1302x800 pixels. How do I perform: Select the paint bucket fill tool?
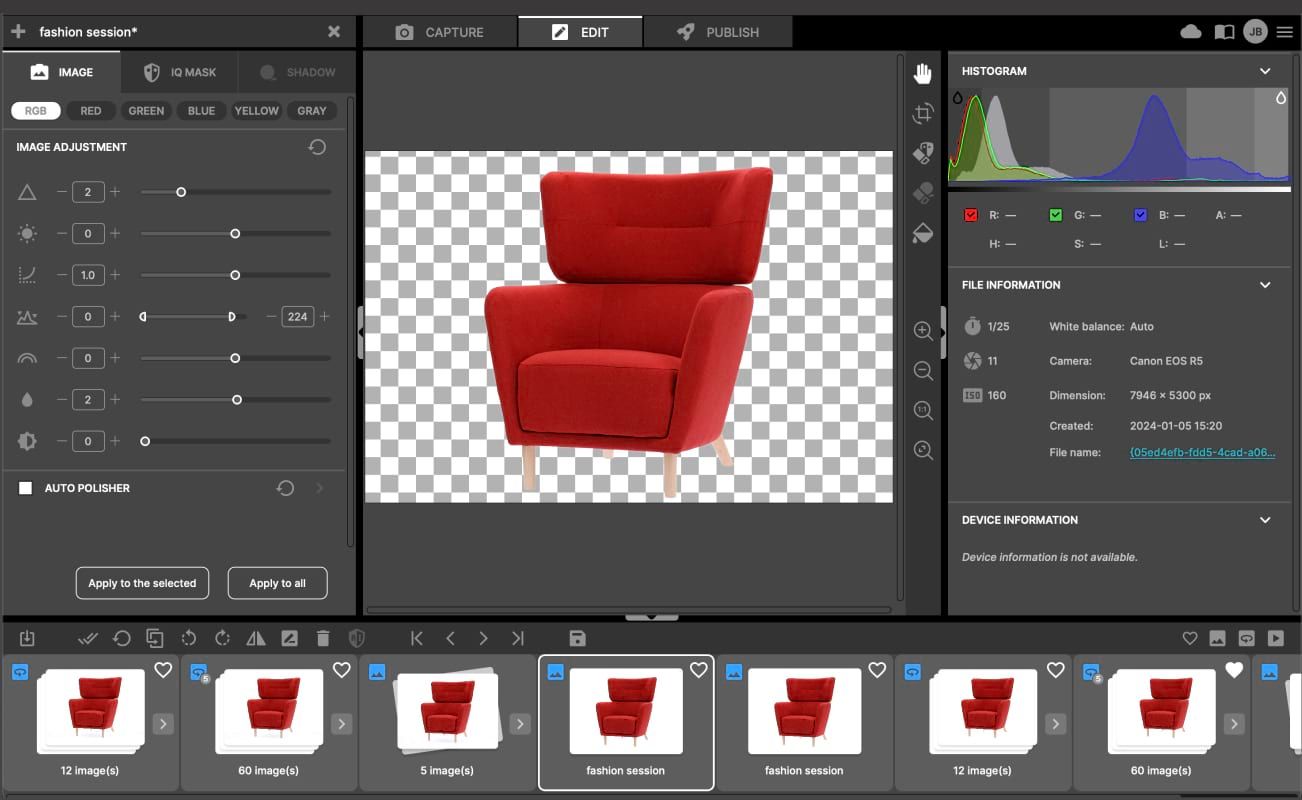(923, 233)
